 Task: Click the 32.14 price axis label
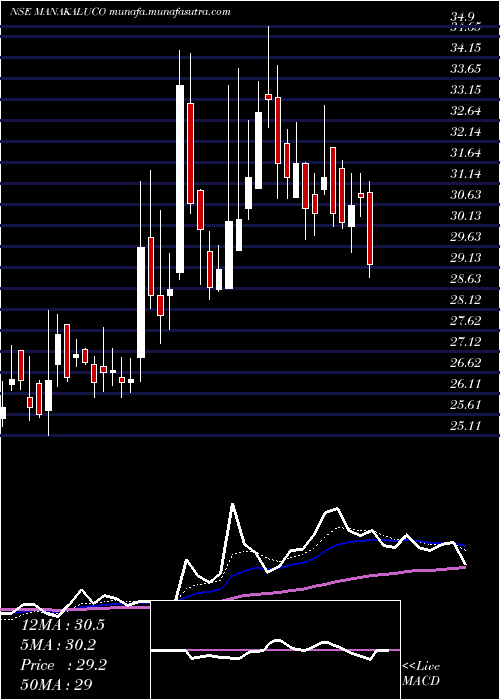466,132
